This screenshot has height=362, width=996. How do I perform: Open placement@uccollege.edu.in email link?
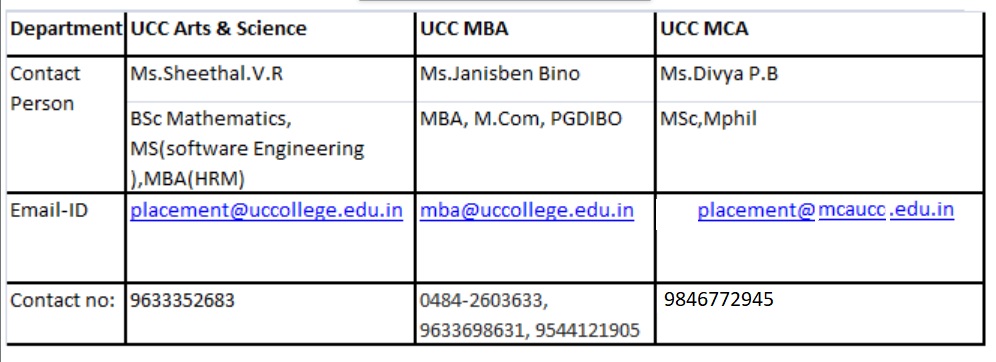(x=266, y=211)
